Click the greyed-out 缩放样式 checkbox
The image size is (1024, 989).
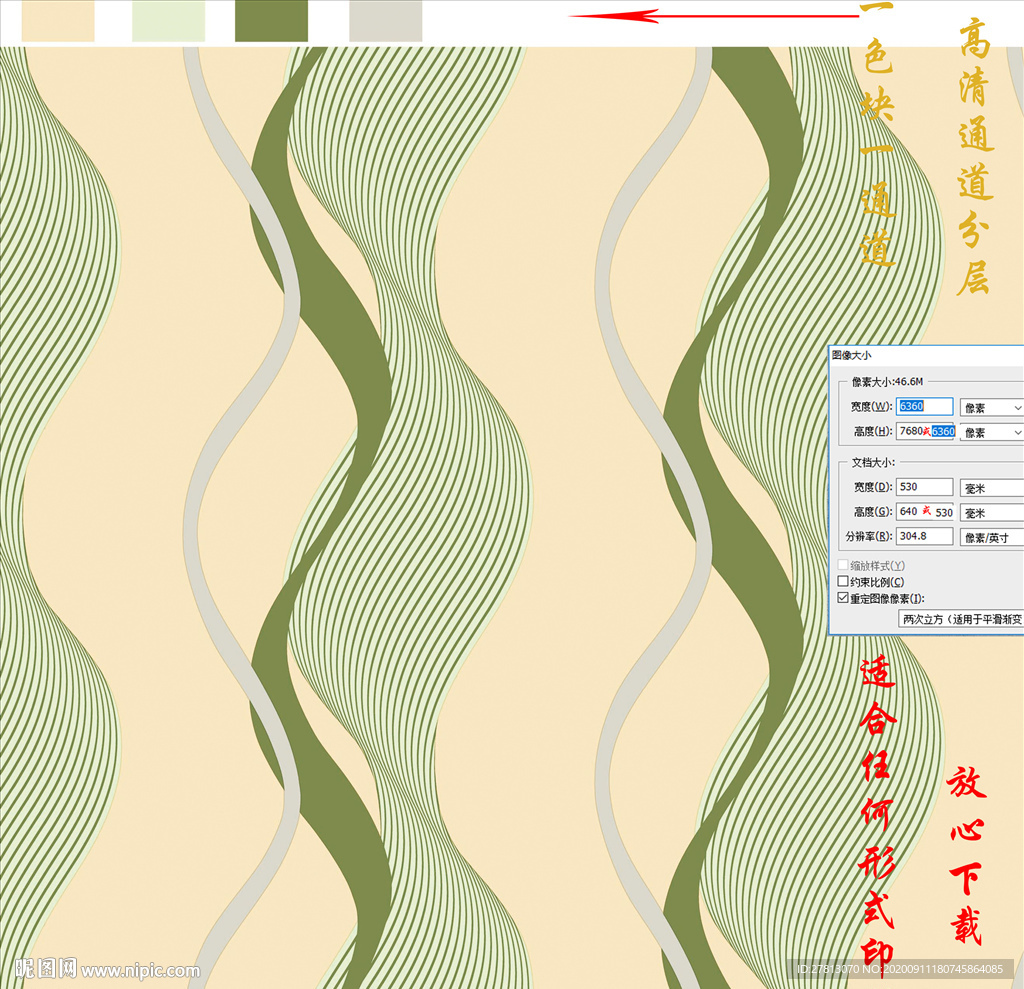tap(843, 564)
